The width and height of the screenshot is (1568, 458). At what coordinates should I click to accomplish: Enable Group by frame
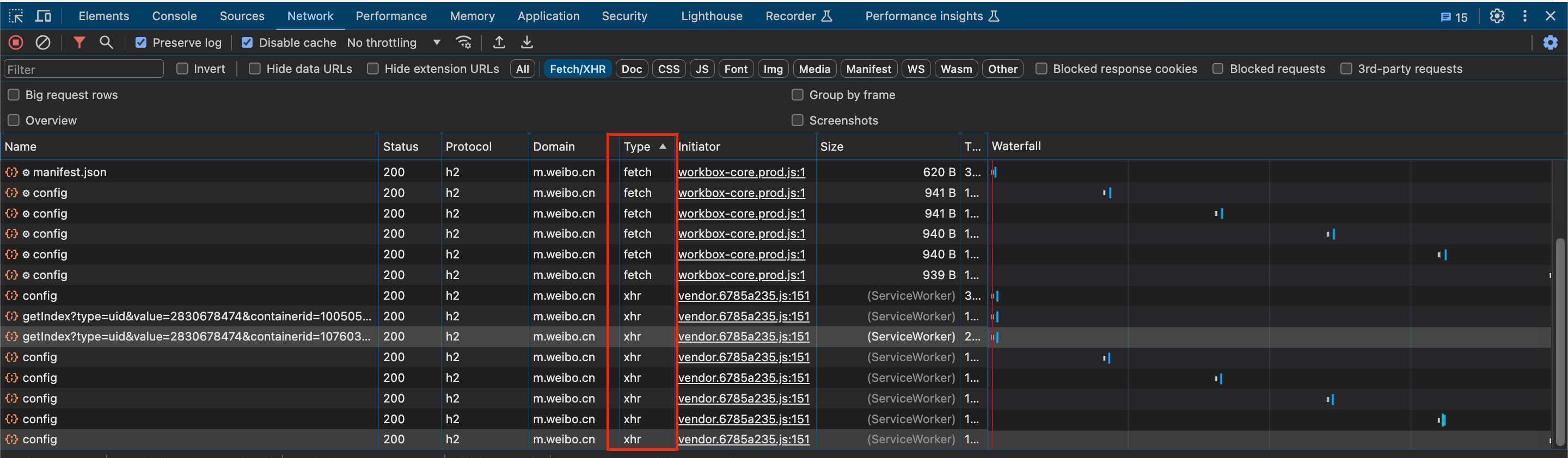click(798, 95)
